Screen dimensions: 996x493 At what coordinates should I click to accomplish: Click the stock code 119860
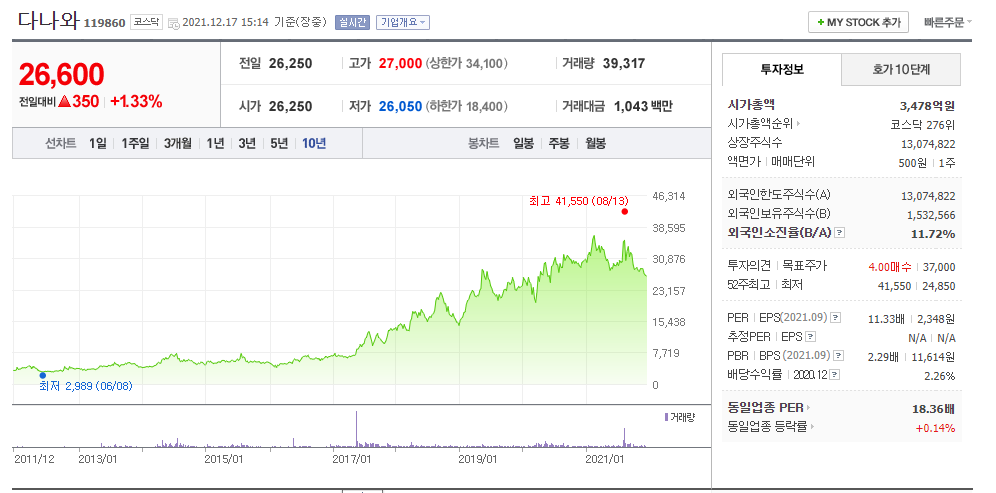click(105, 24)
